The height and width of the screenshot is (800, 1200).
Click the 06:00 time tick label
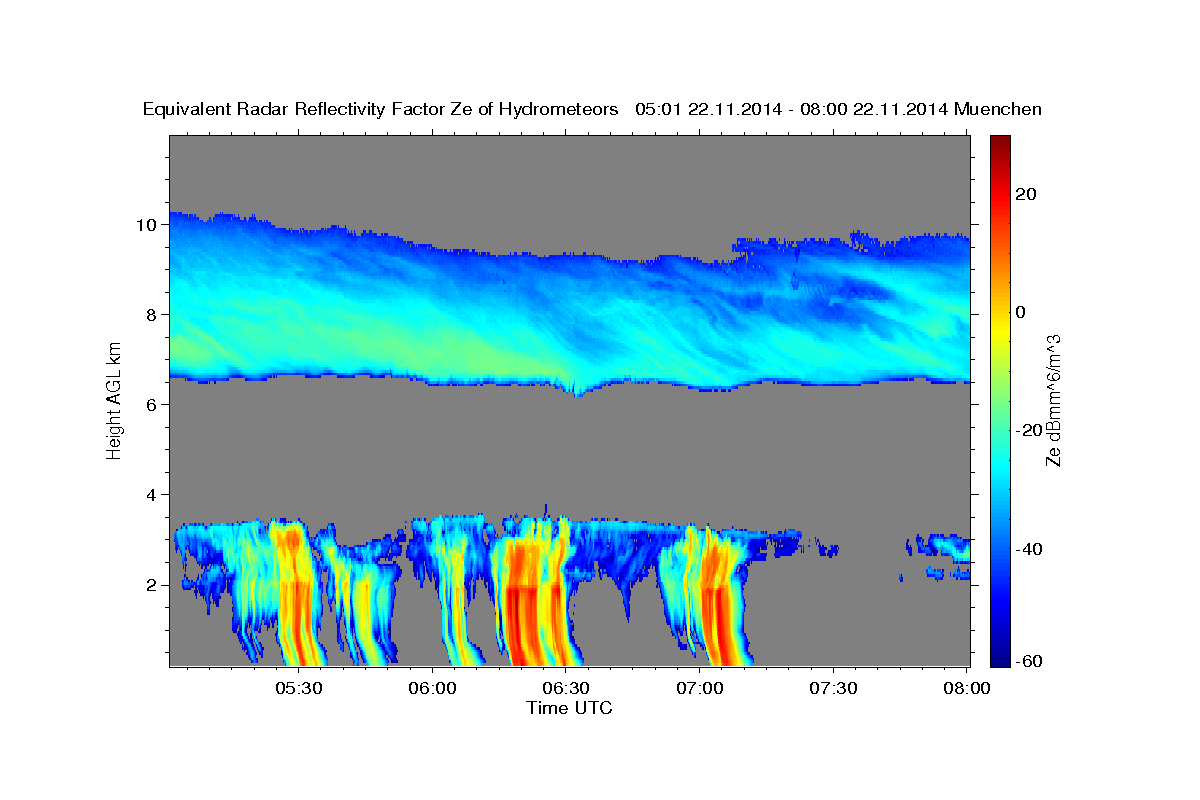[433, 688]
